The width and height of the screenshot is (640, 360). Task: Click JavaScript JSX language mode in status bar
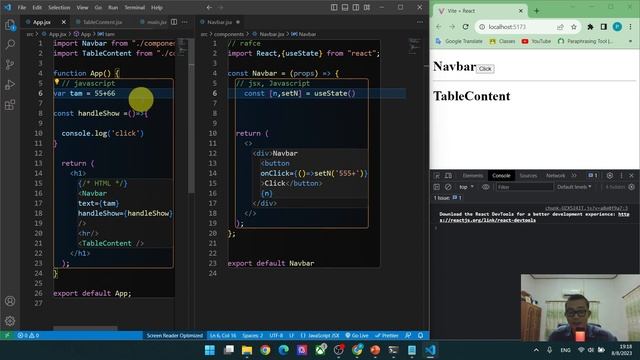pos(320,336)
